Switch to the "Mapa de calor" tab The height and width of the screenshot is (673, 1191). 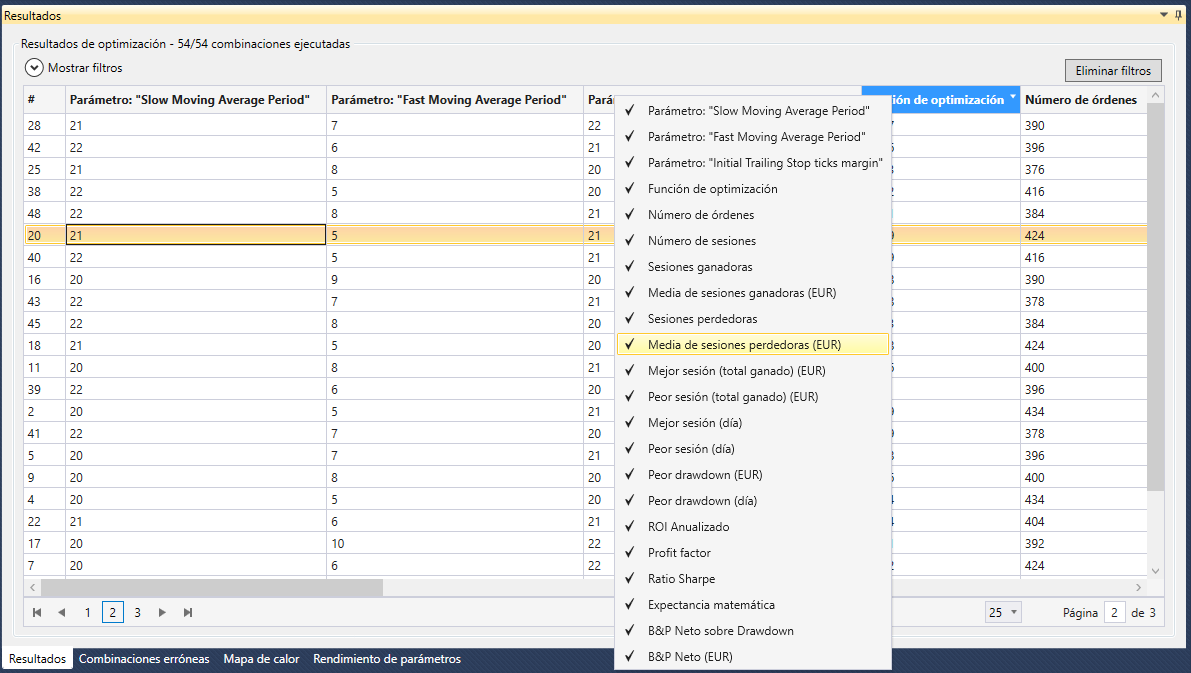[261, 659]
